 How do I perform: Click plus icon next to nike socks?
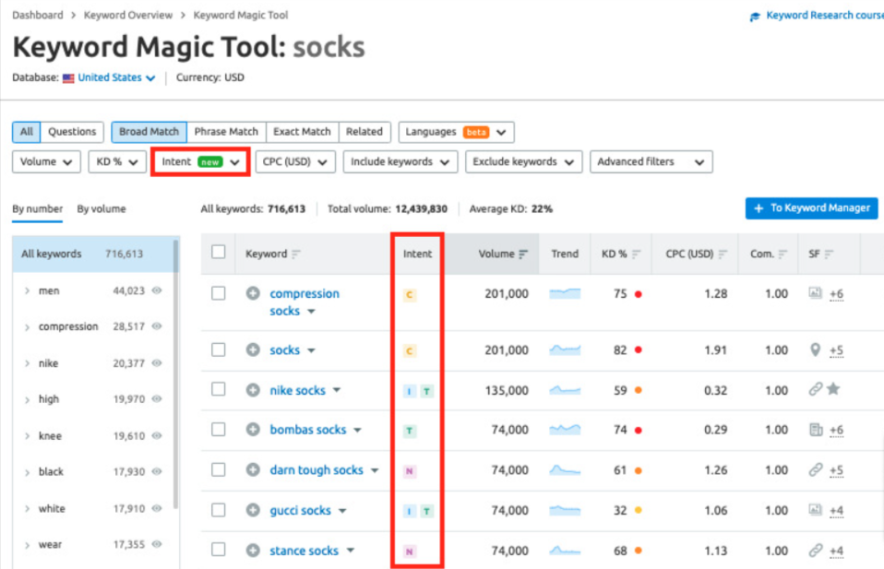253,390
